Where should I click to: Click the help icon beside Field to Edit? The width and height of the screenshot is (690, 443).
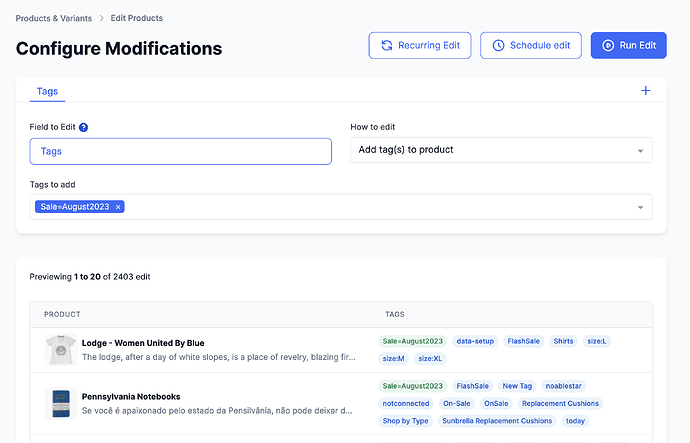(x=84, y=127)
